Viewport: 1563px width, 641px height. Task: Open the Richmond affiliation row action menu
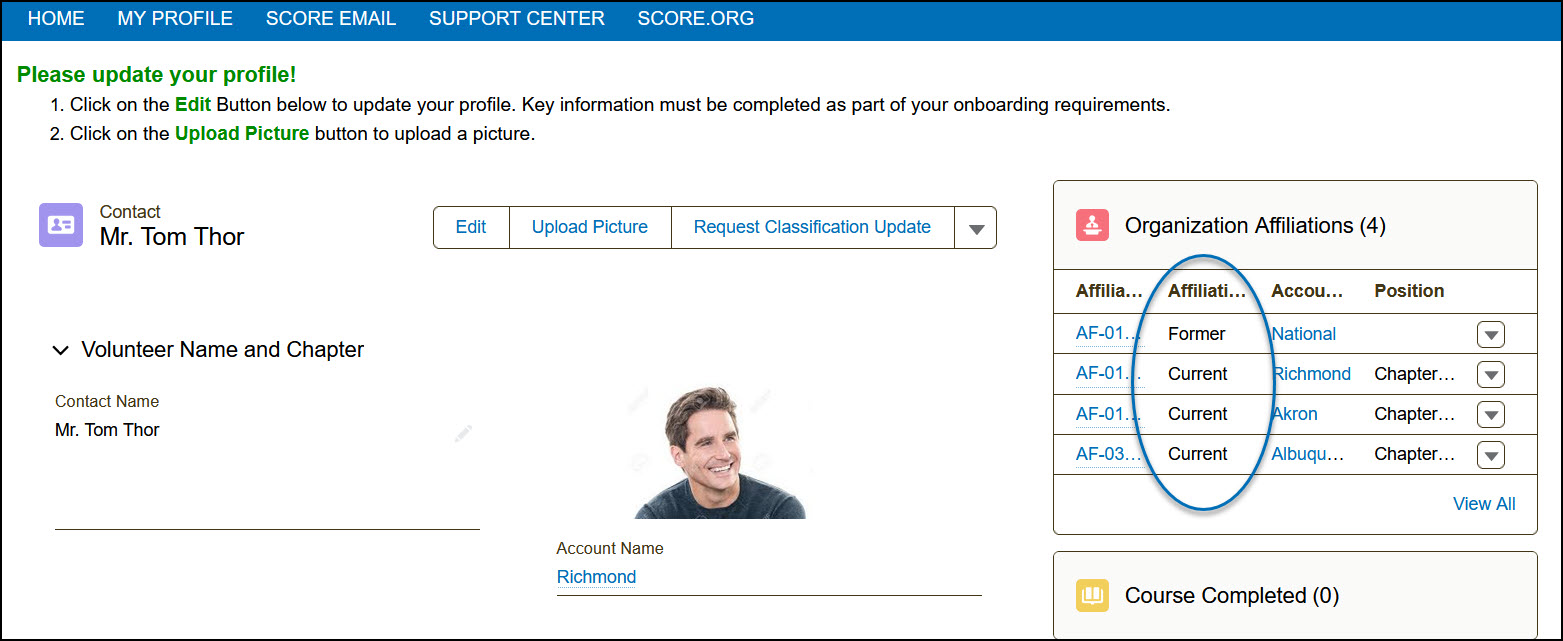click(x=1490, y=375)
